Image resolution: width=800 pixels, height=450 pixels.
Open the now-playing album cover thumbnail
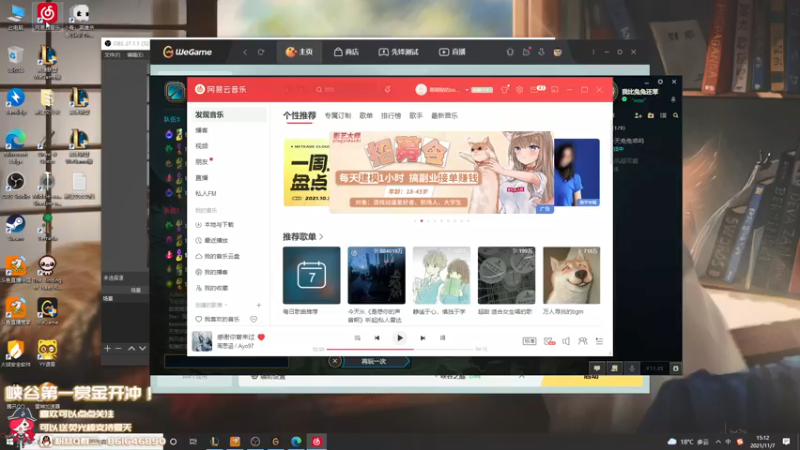202,341
